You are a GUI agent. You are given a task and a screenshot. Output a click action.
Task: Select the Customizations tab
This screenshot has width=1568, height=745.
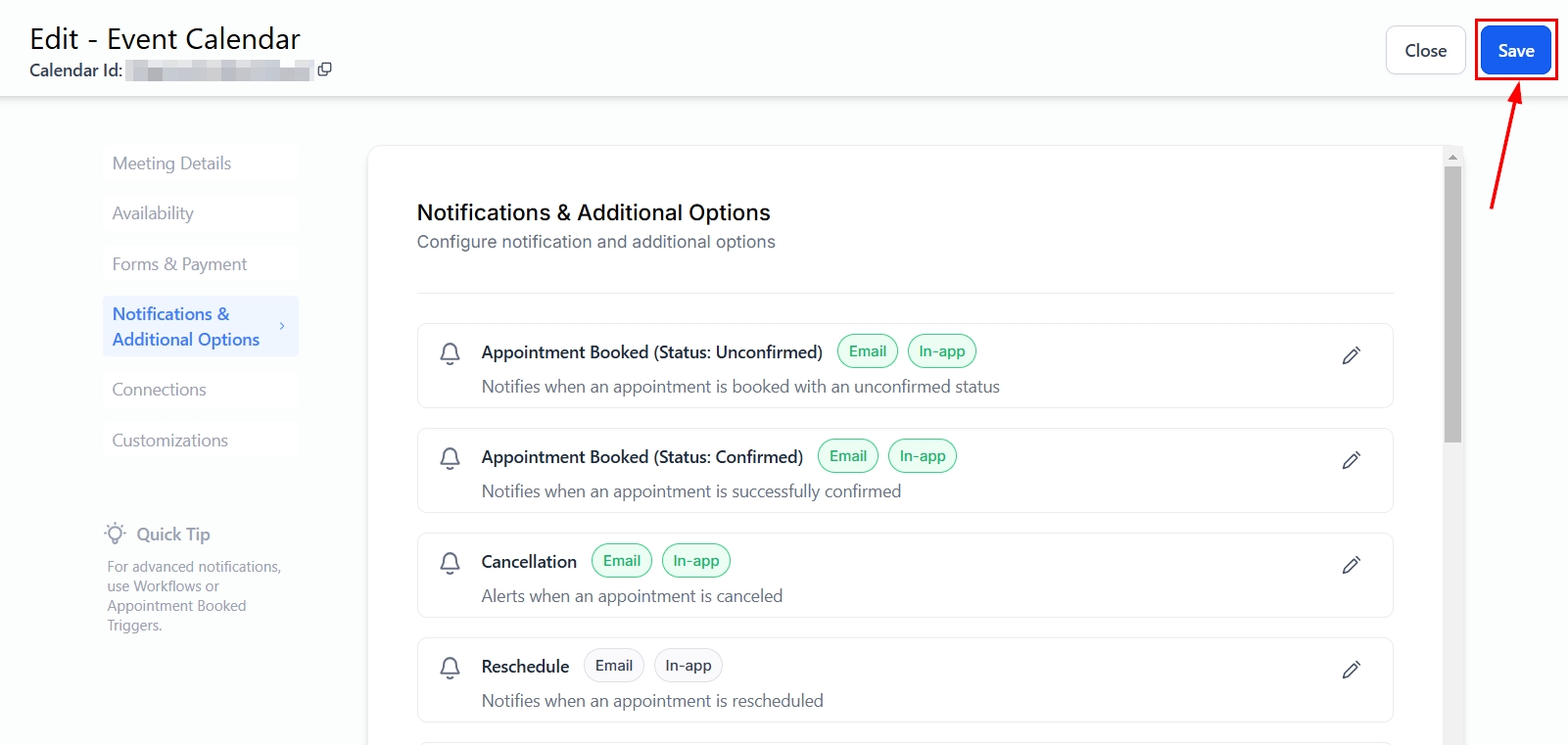point(169,441)
